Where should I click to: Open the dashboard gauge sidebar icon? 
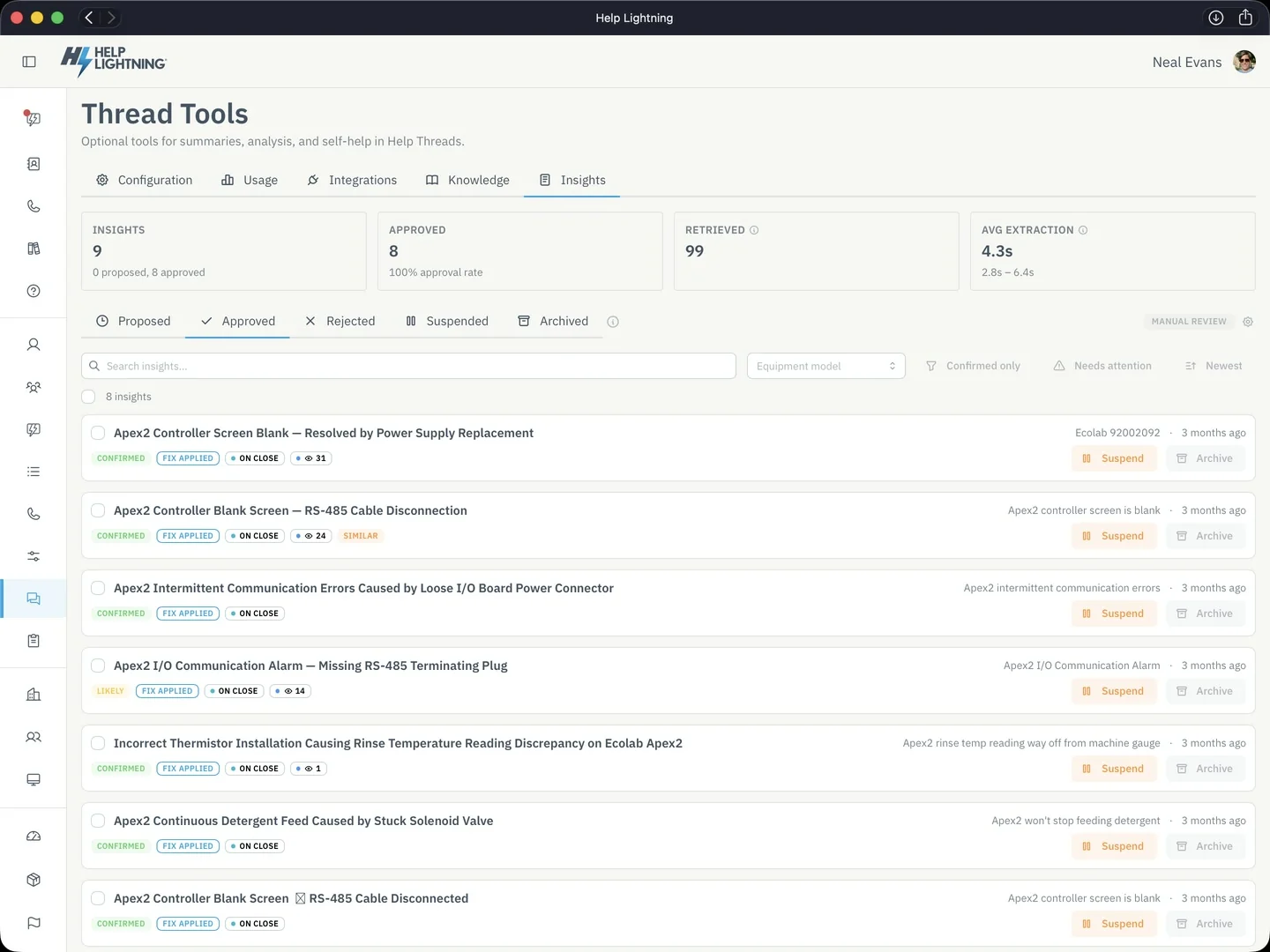tap(34, 836)
